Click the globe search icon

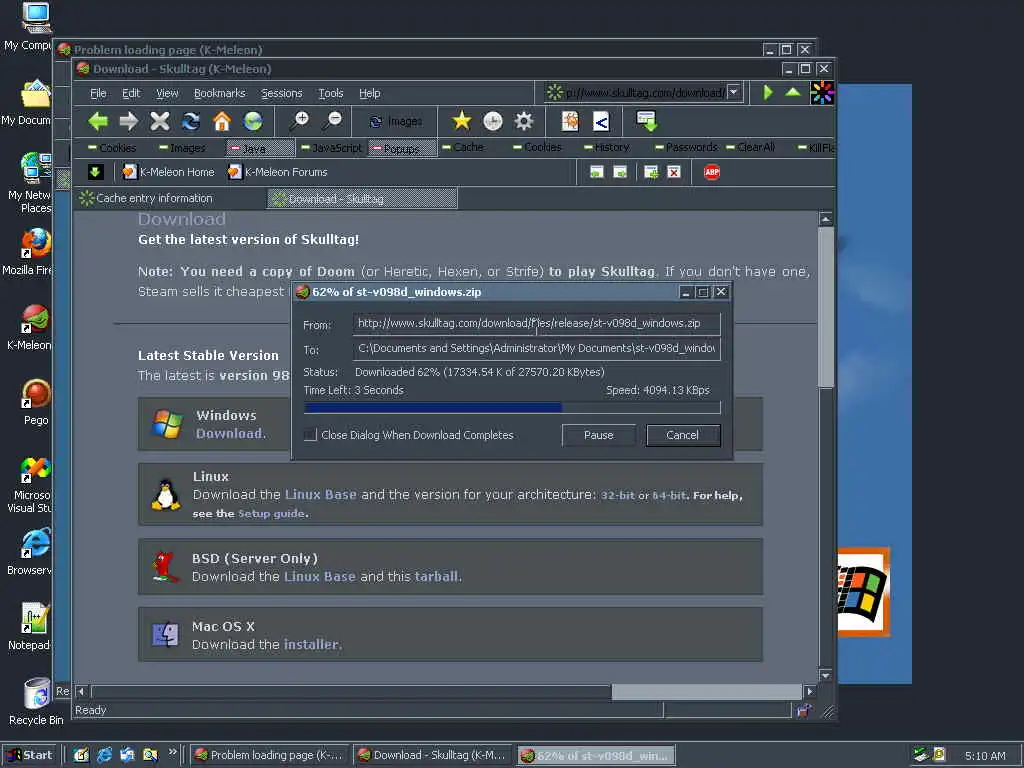[x=253, y=121]
